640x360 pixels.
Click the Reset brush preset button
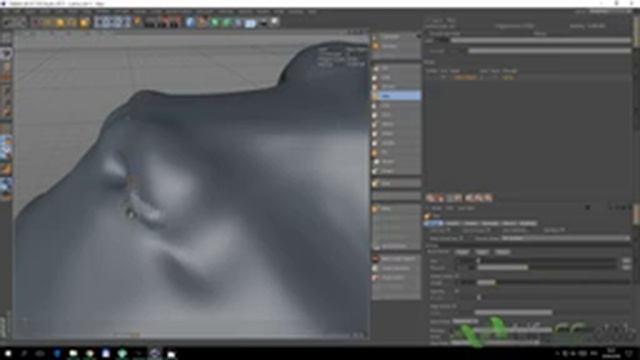click(x=502, y=252)
